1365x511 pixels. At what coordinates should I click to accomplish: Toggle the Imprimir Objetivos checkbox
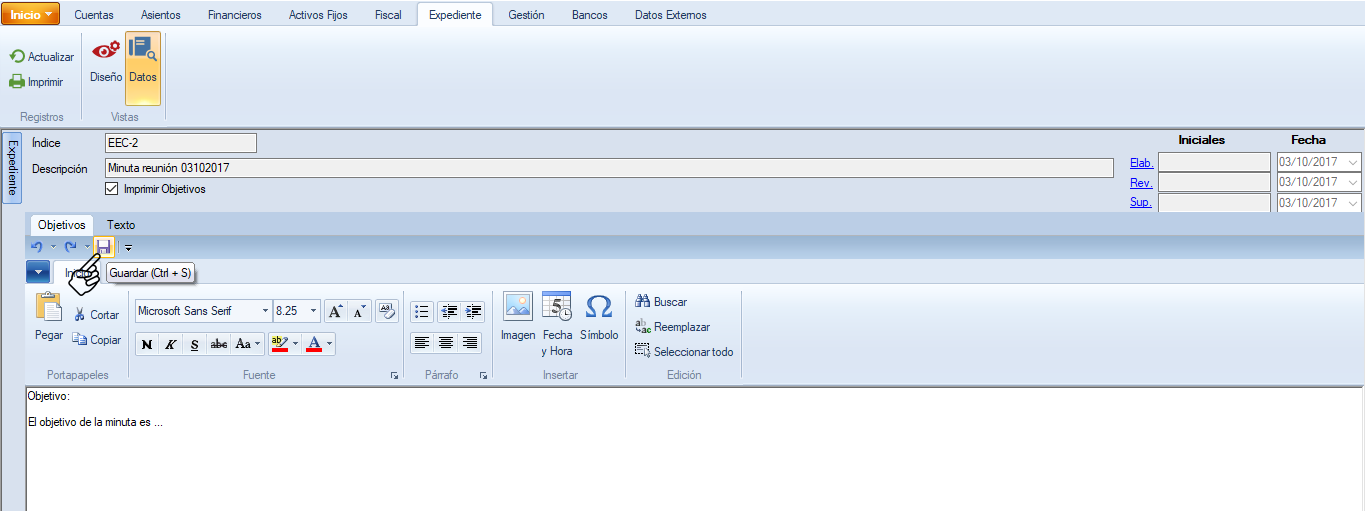click(x=112, y=189)
